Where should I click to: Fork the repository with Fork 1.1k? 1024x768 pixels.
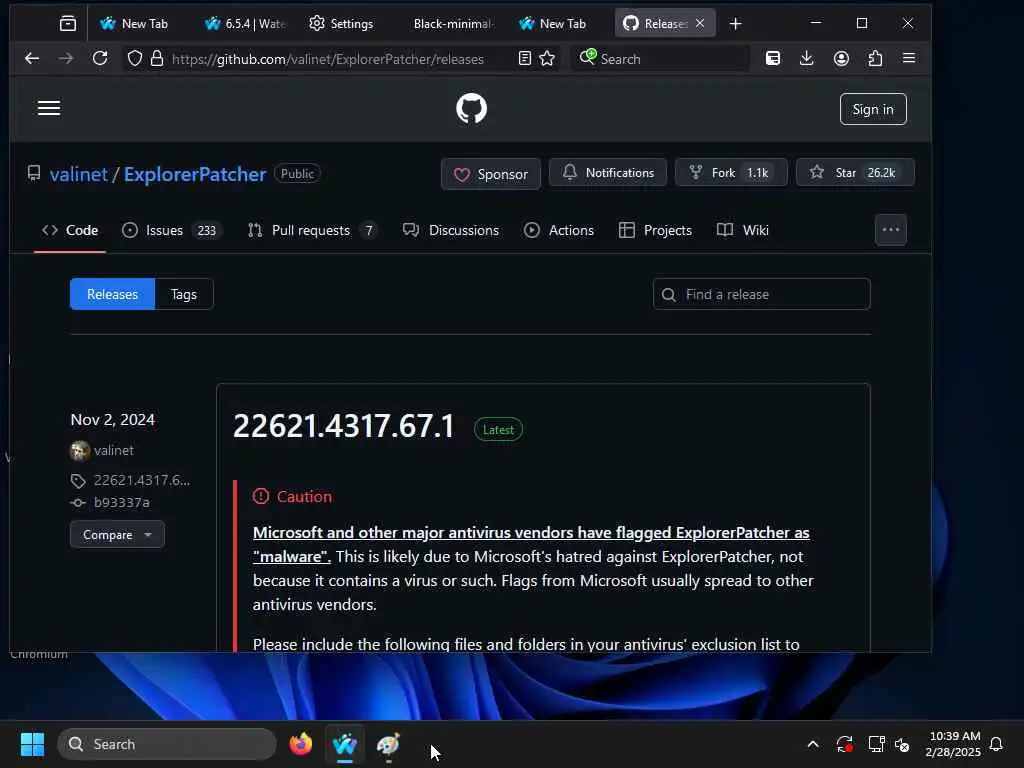(731, 172)
